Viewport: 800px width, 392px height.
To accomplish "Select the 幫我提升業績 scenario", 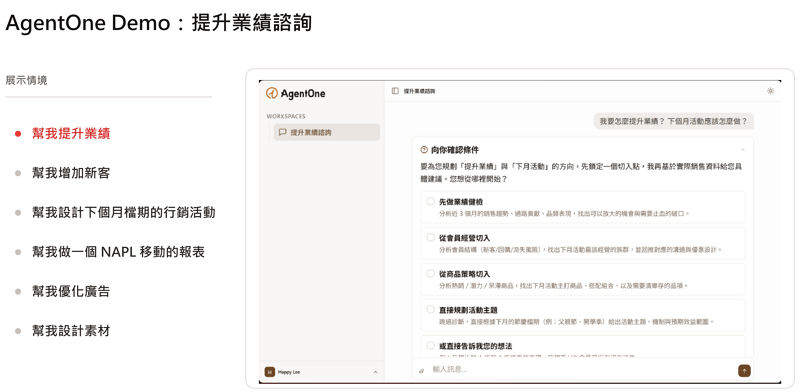I will (71, 134).
